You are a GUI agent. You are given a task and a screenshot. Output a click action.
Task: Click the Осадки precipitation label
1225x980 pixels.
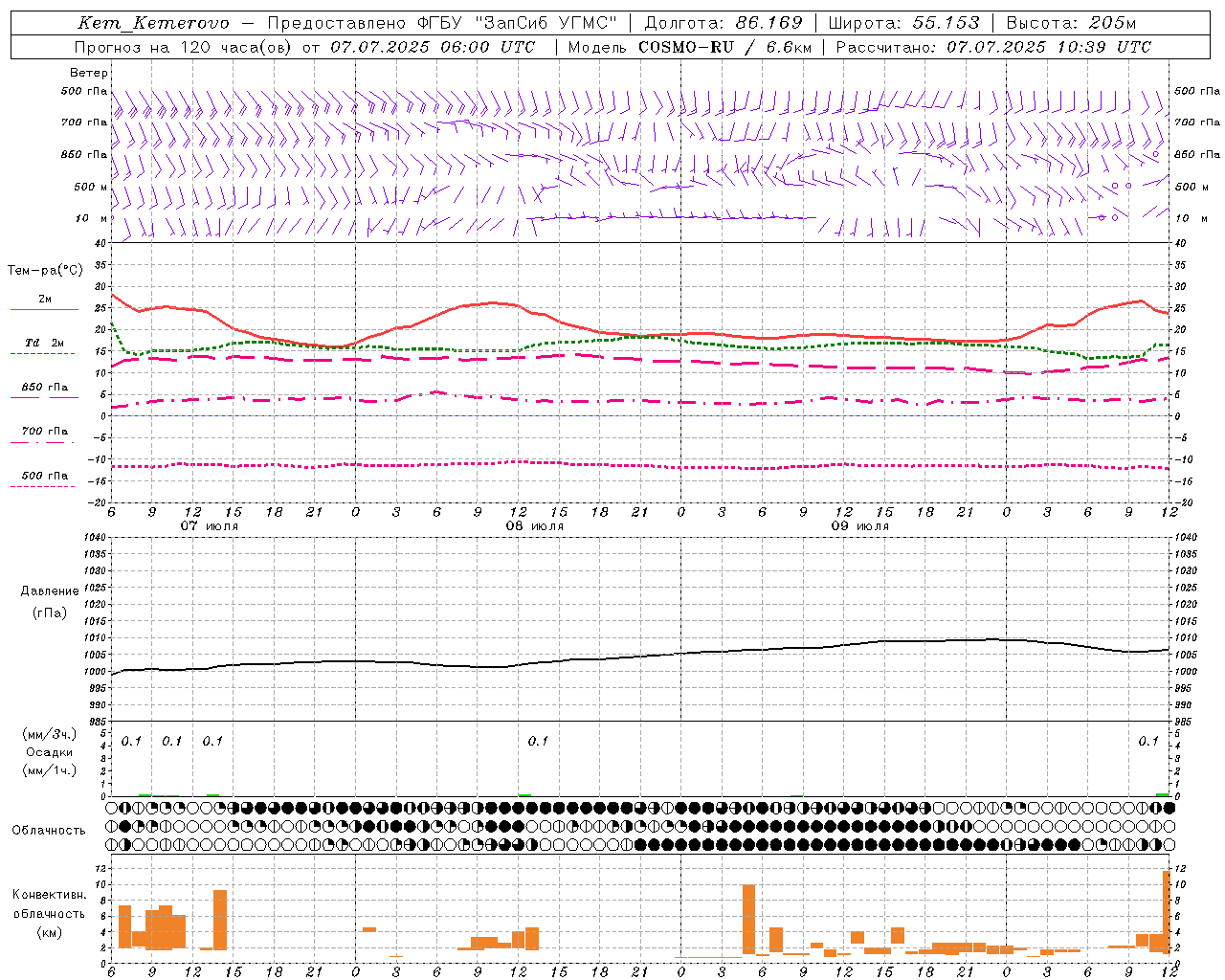(49, 752)
